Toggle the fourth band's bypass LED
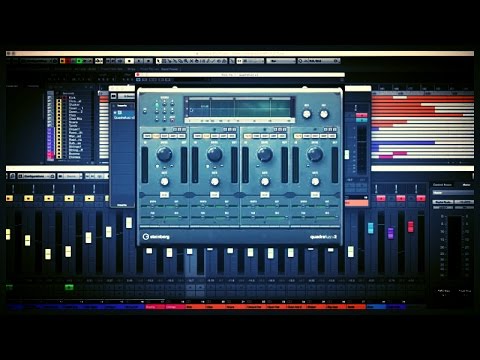 pos(315,129)
